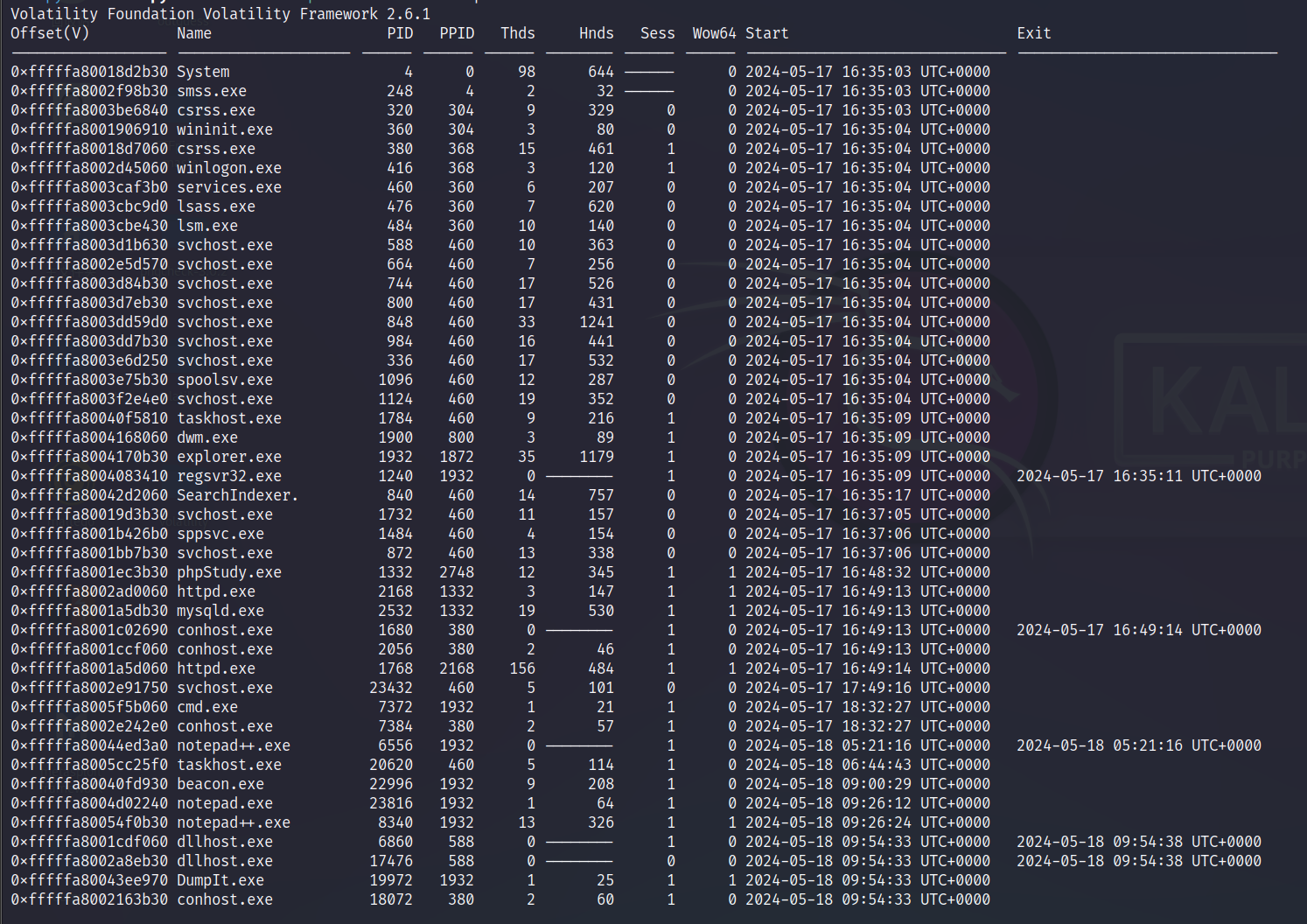Select handle count 757 in SearchIndexer. row

[x=600, y=495]
